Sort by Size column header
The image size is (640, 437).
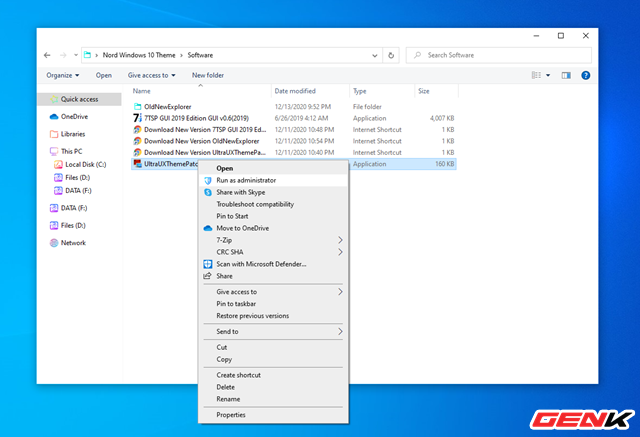coord(424,91)
